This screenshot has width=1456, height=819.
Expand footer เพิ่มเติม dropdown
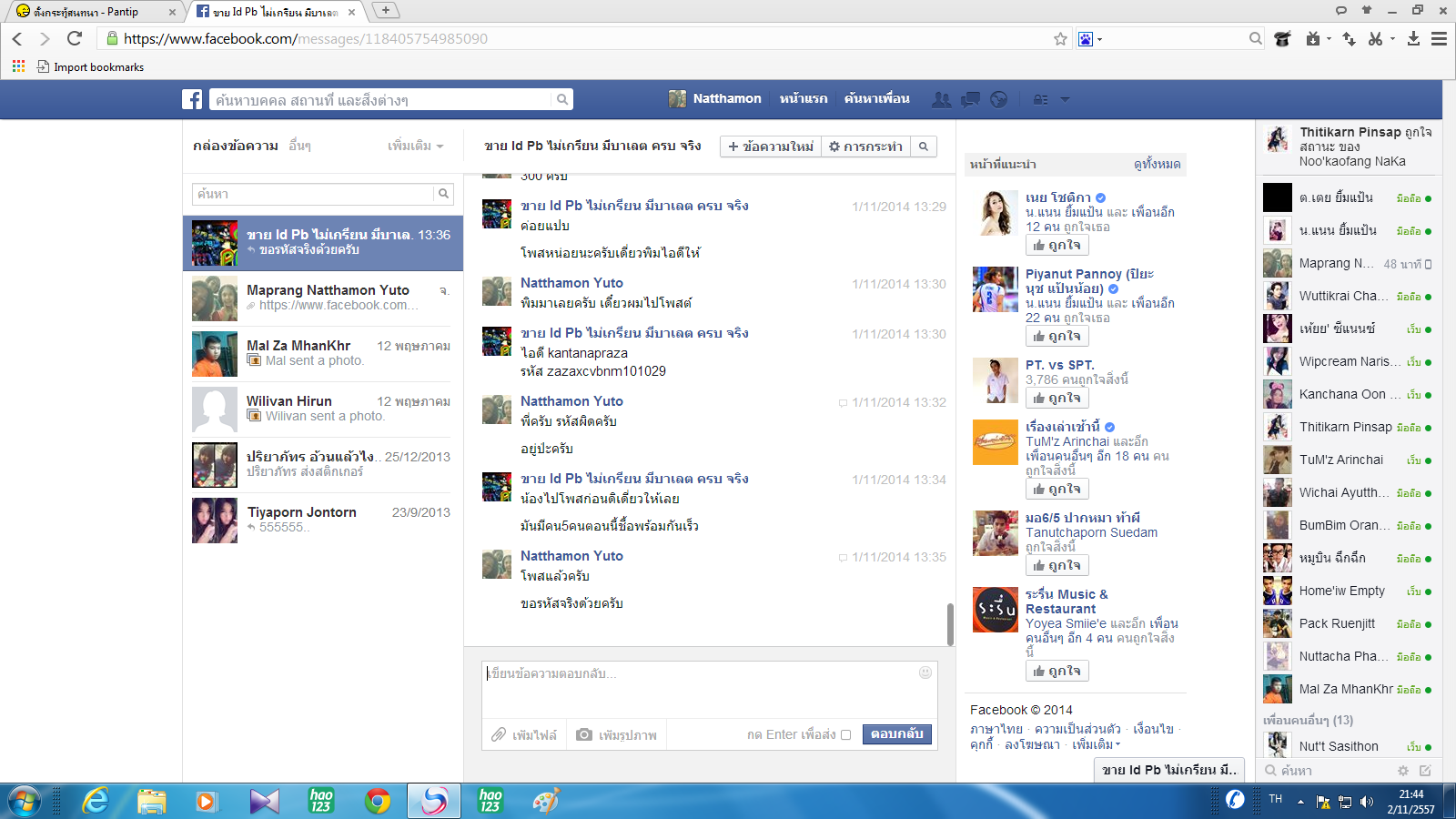1096,744
